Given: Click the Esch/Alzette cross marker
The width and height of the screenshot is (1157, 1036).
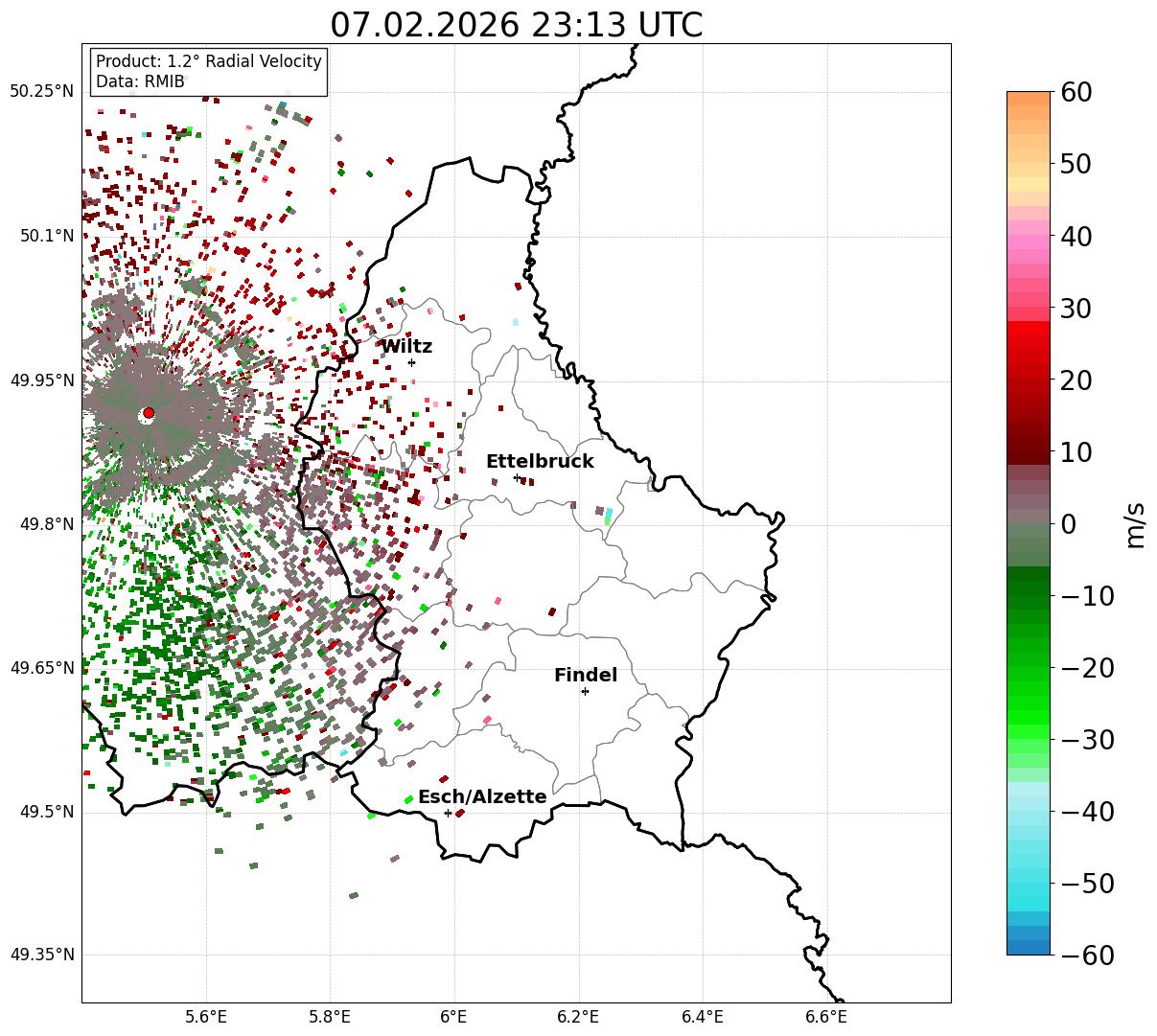Looking at the screenshot, I should pos(448,813).
